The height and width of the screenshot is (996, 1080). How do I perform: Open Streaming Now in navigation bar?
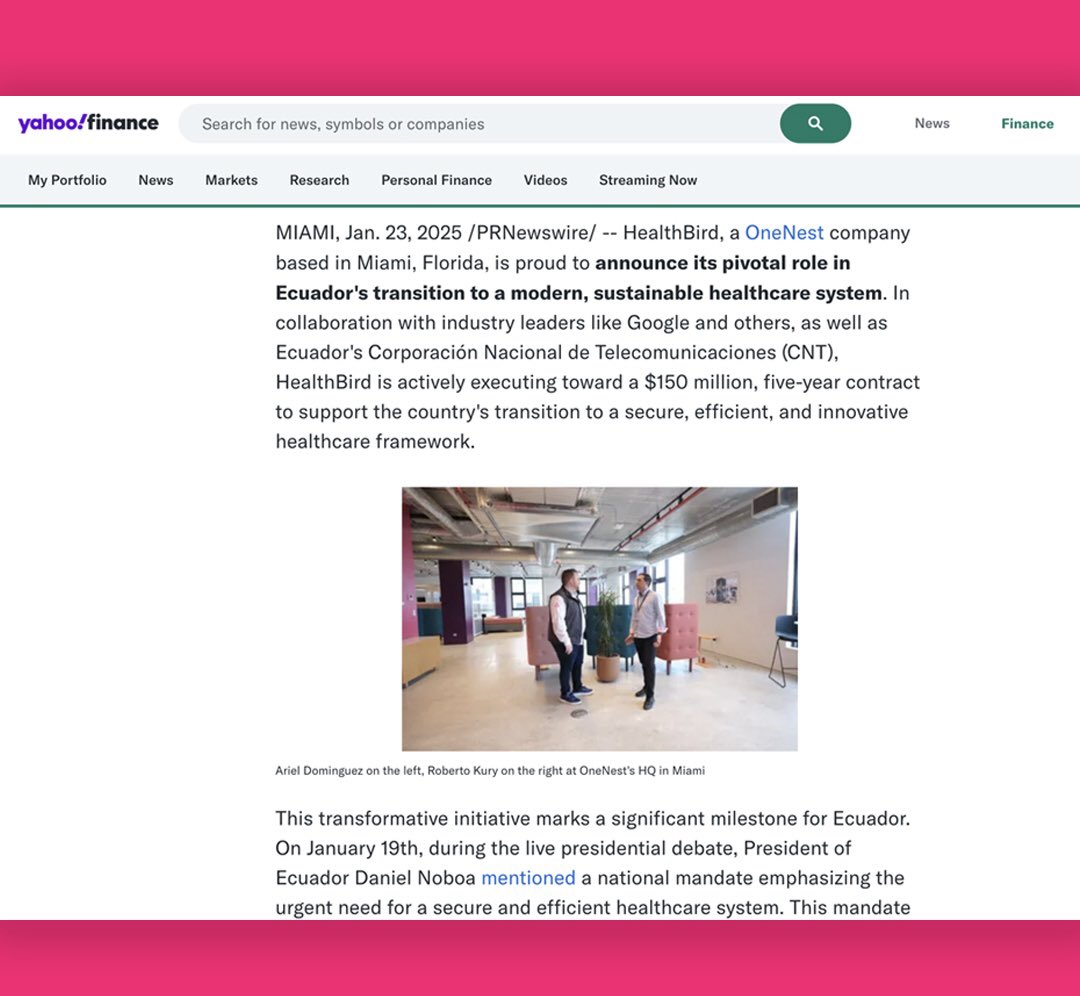pos(648,180)
